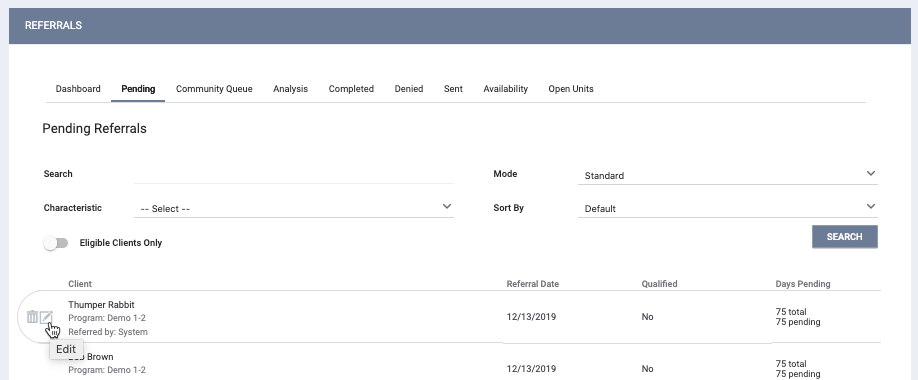Click Thumper Rabbit's '75 total' value
Image resolution: width=918 pixels, height=380 pixels.
click(x=791, y=311)
